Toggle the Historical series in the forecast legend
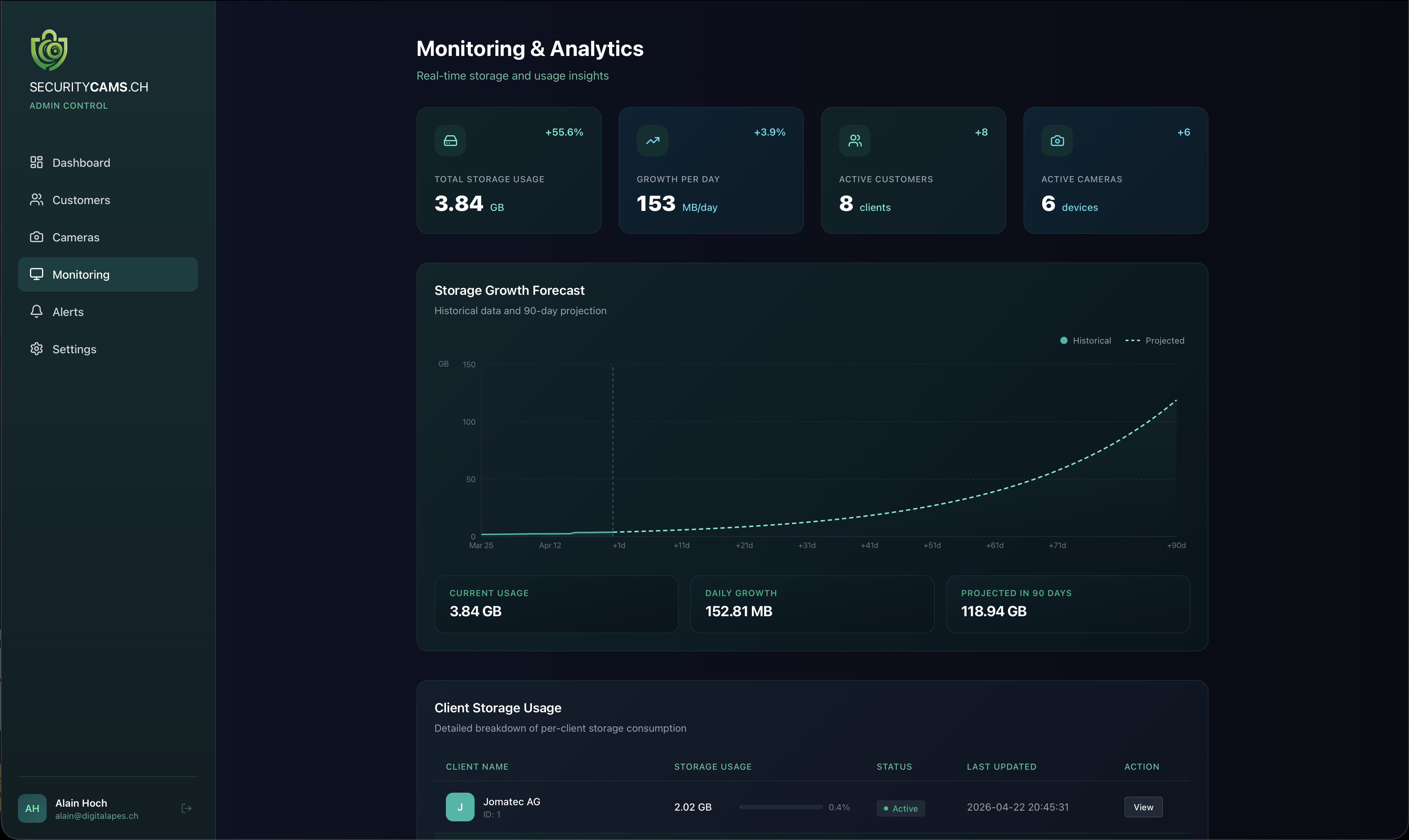 pos(1085,340)
